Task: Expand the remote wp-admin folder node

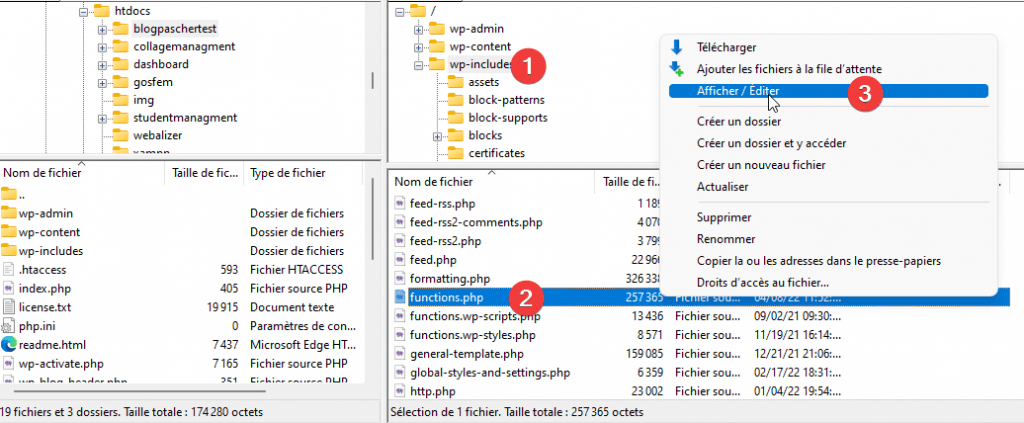Action: [418, 29]
